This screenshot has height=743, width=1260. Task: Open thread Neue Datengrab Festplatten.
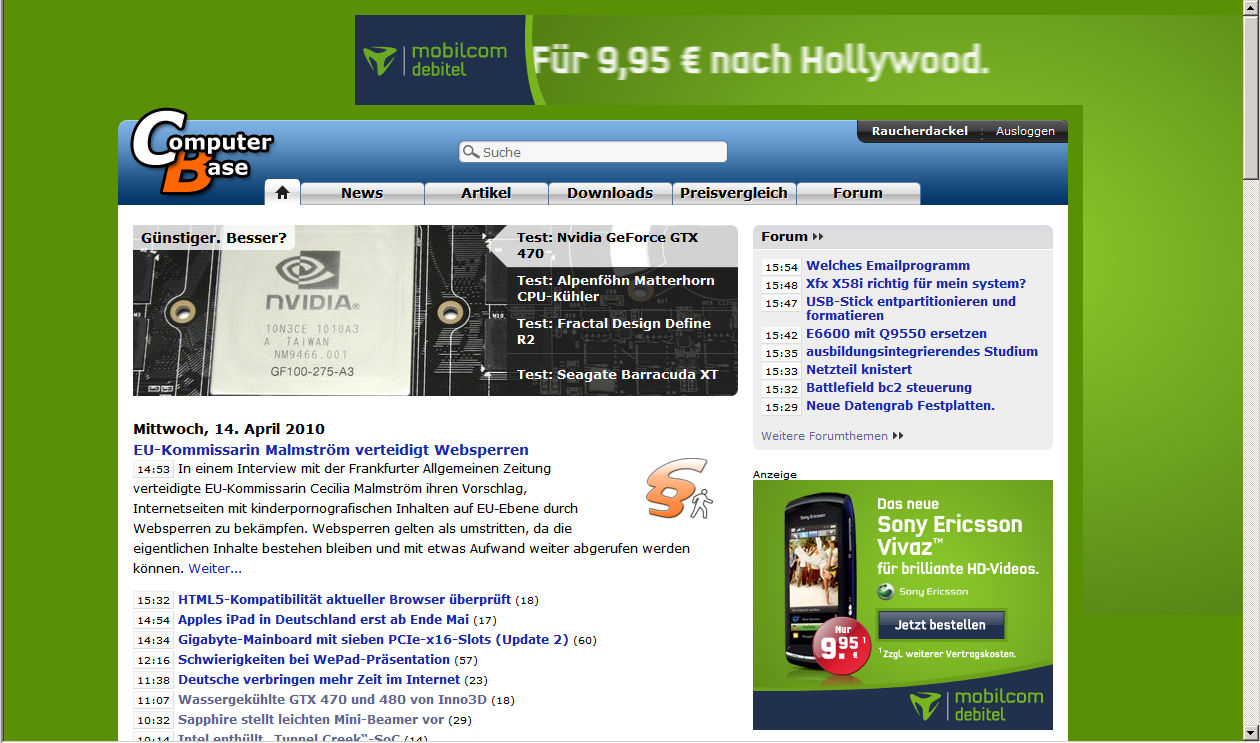(900, 405)
